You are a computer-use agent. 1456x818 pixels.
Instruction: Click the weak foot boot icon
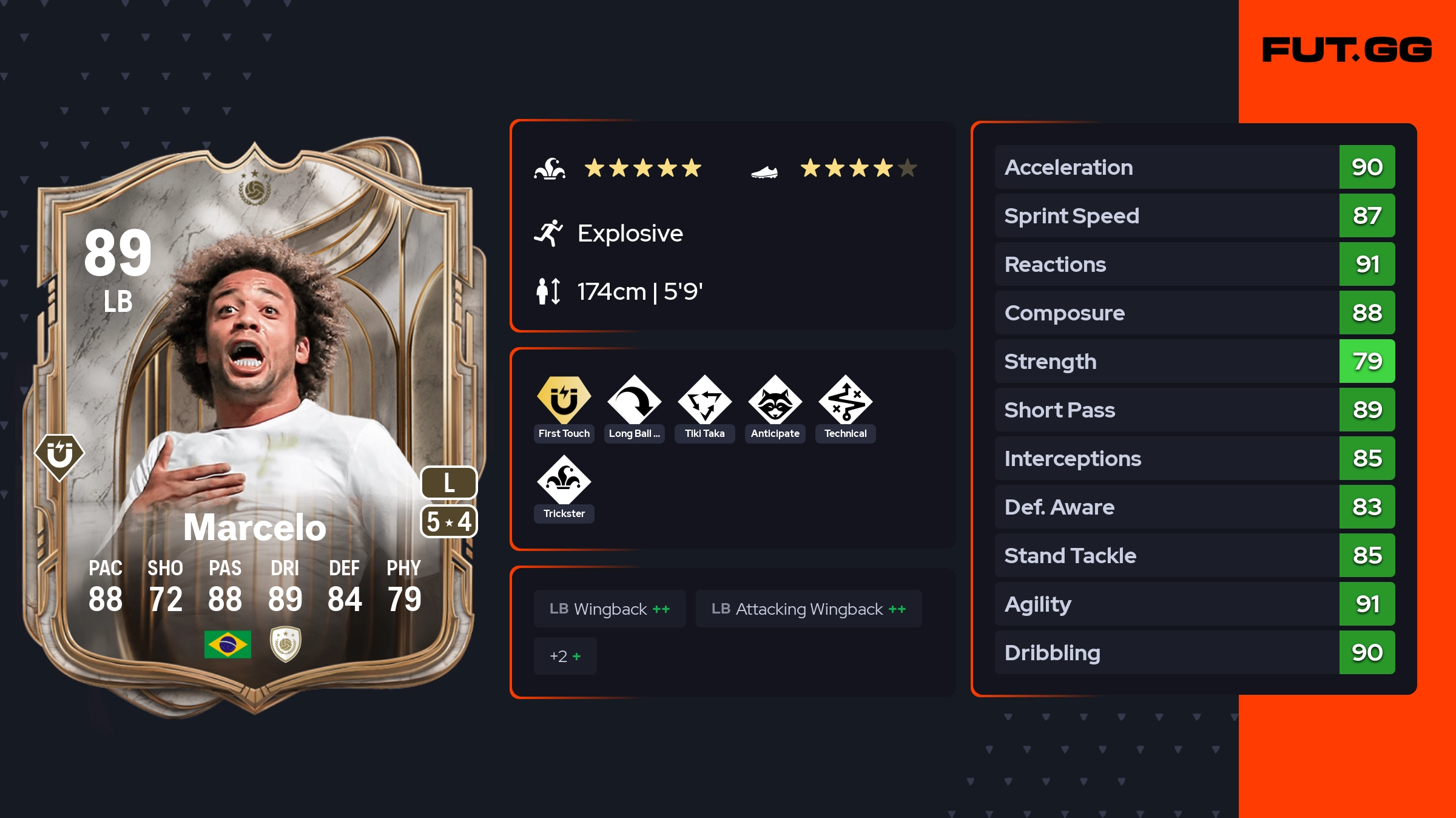tap(764, 172)
